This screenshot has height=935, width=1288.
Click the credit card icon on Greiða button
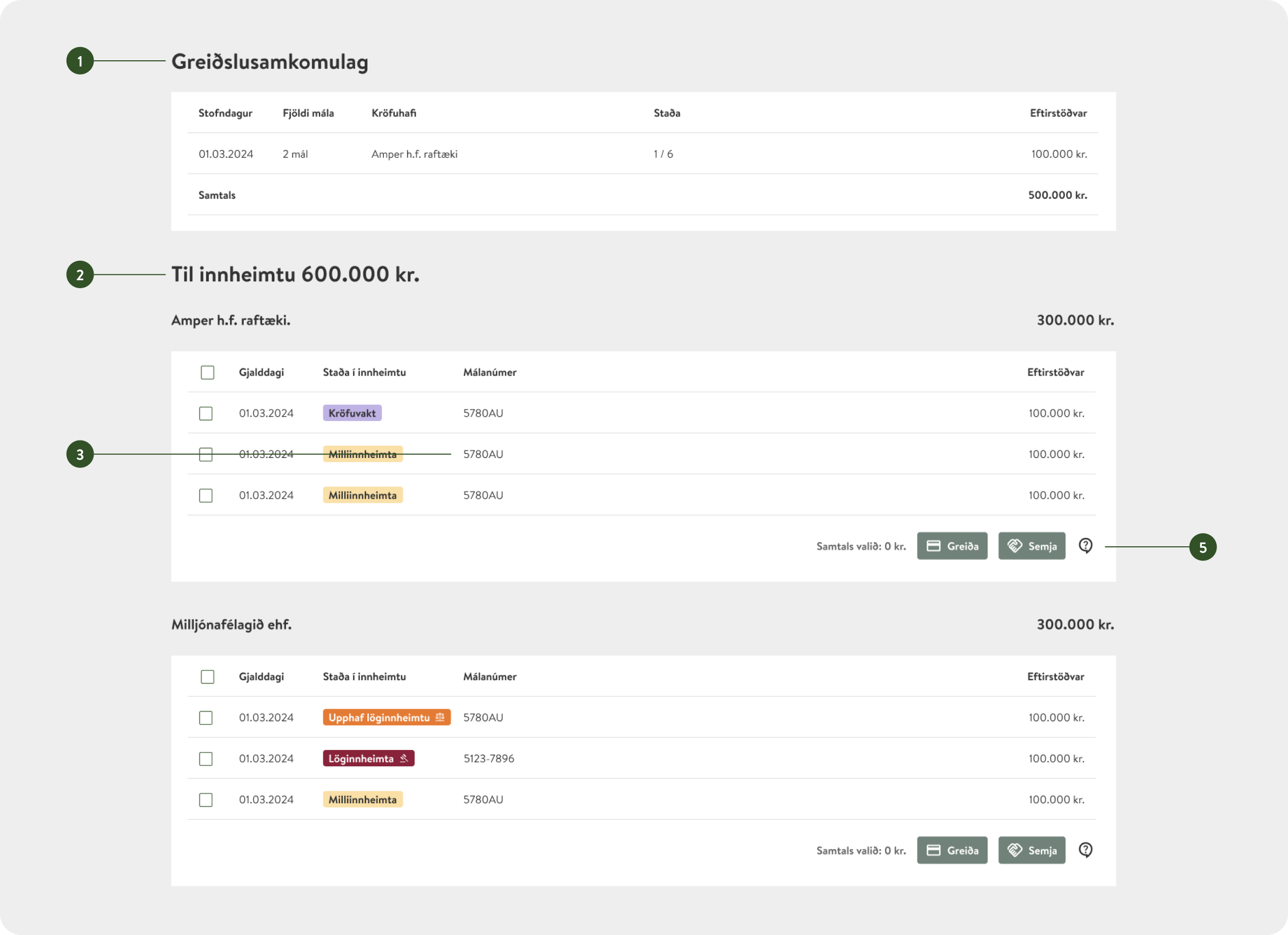[x=934, y=546]
